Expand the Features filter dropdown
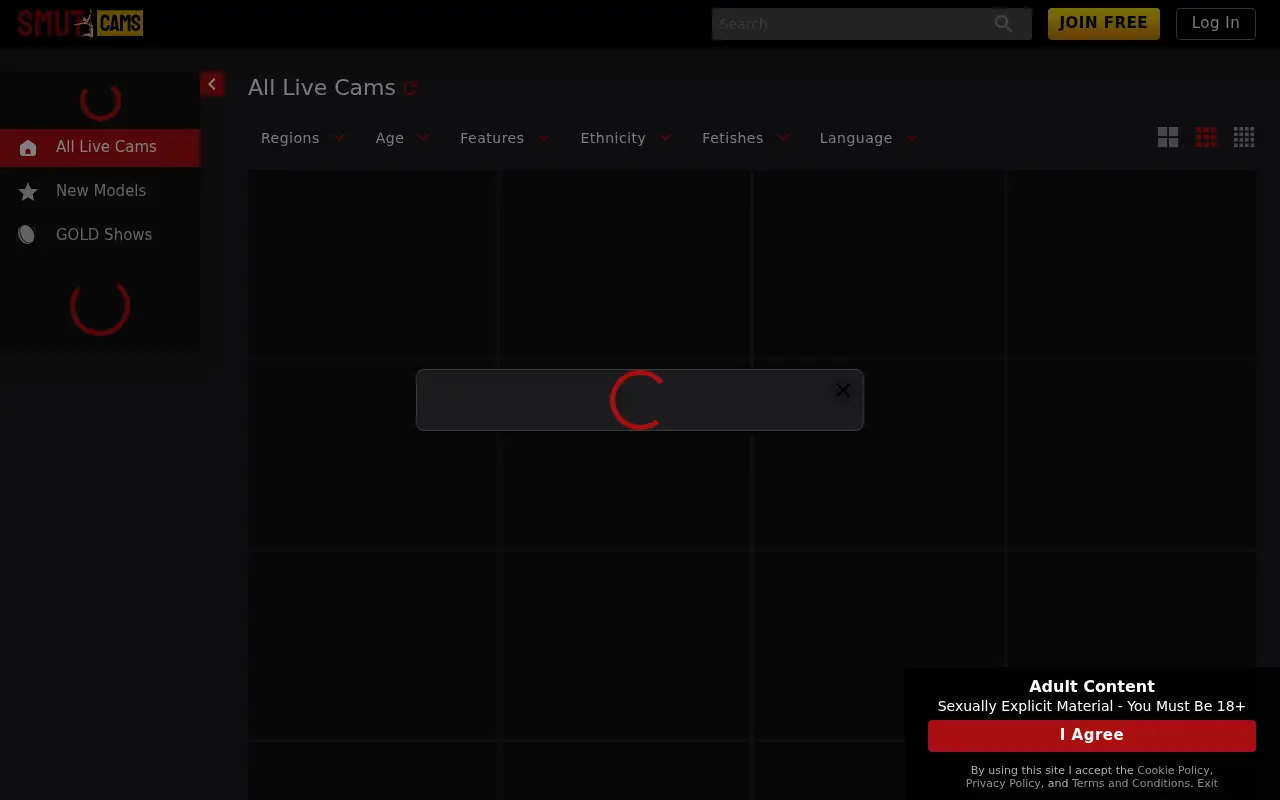 tap(505, 138)
